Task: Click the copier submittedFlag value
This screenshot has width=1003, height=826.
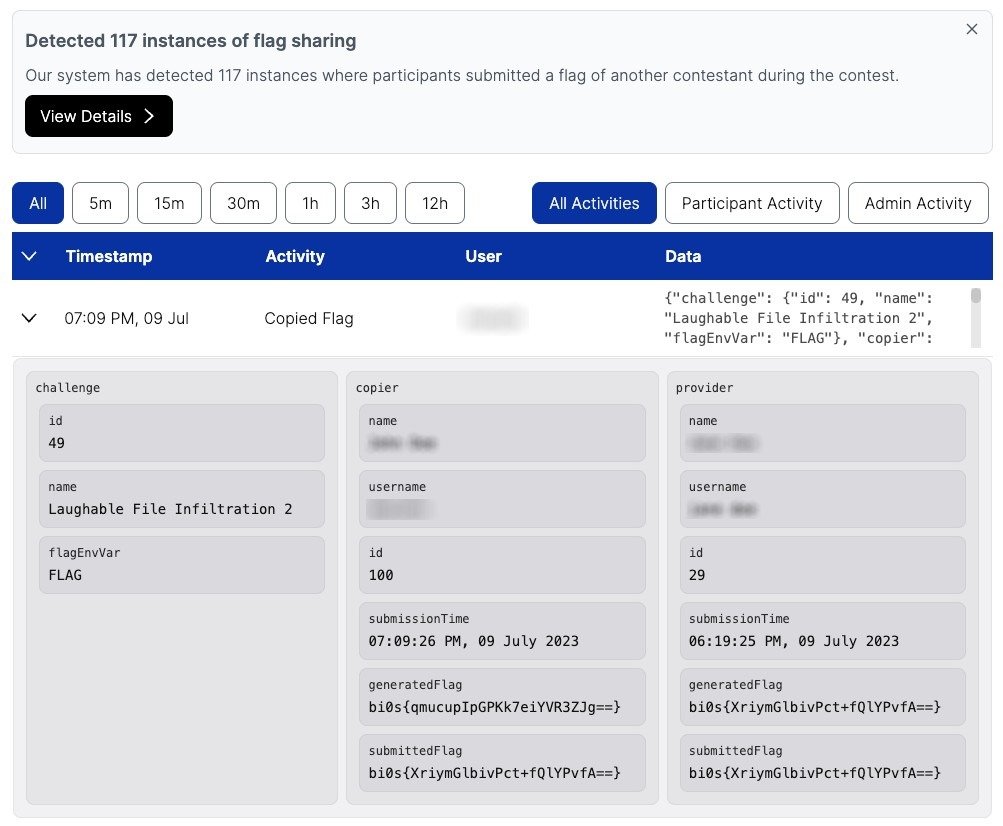Action: [x=495, y=773]
